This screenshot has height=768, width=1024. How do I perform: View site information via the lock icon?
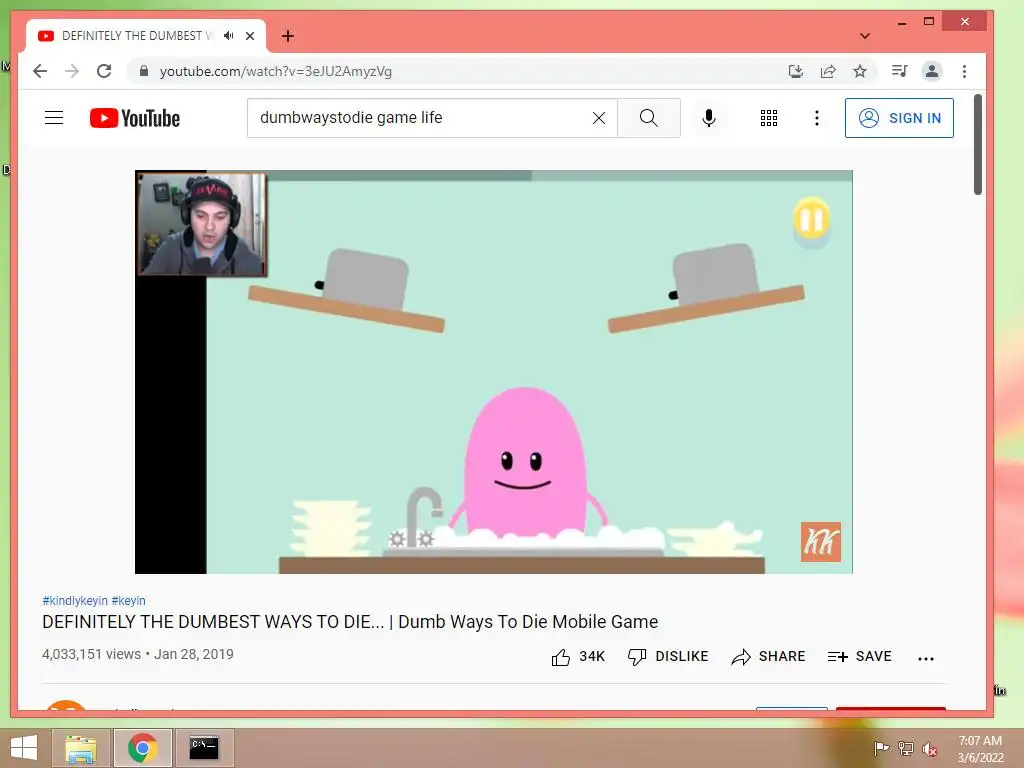click(144, 71)
